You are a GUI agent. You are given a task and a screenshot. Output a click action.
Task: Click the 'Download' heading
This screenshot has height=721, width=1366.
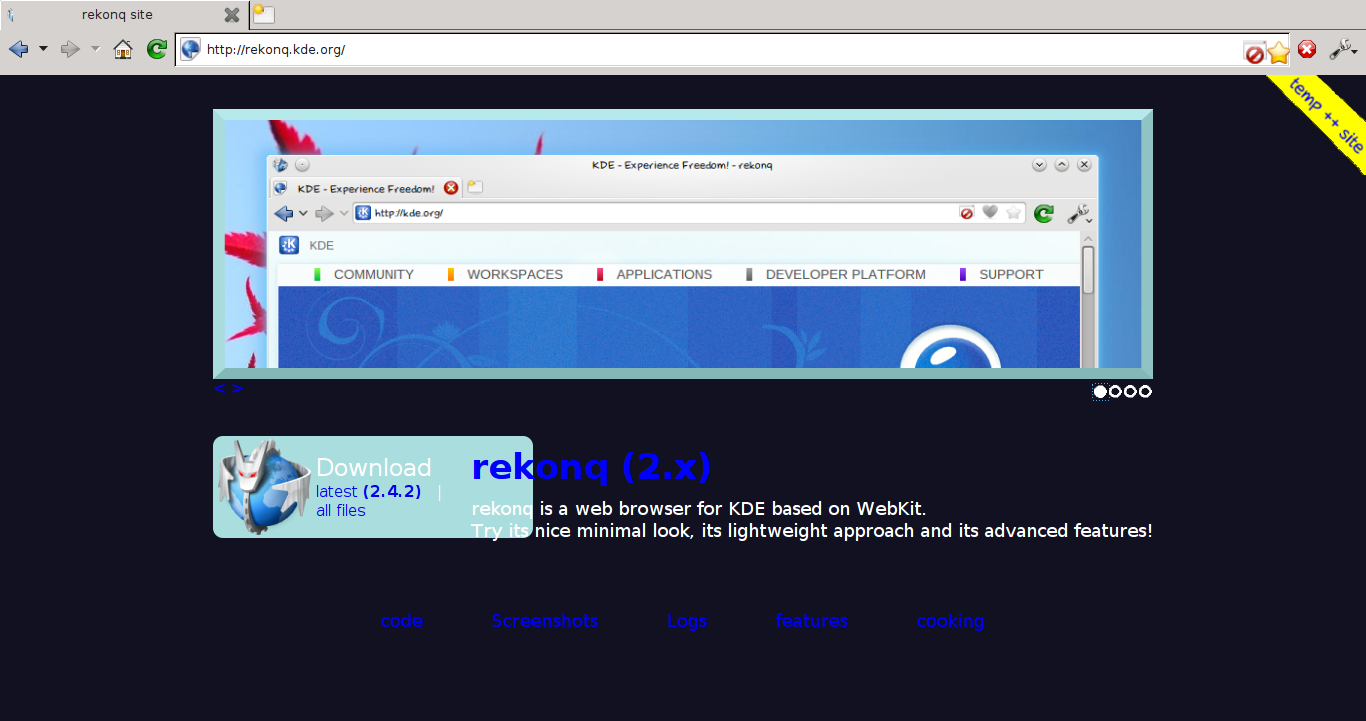click(x=373, y=468)
